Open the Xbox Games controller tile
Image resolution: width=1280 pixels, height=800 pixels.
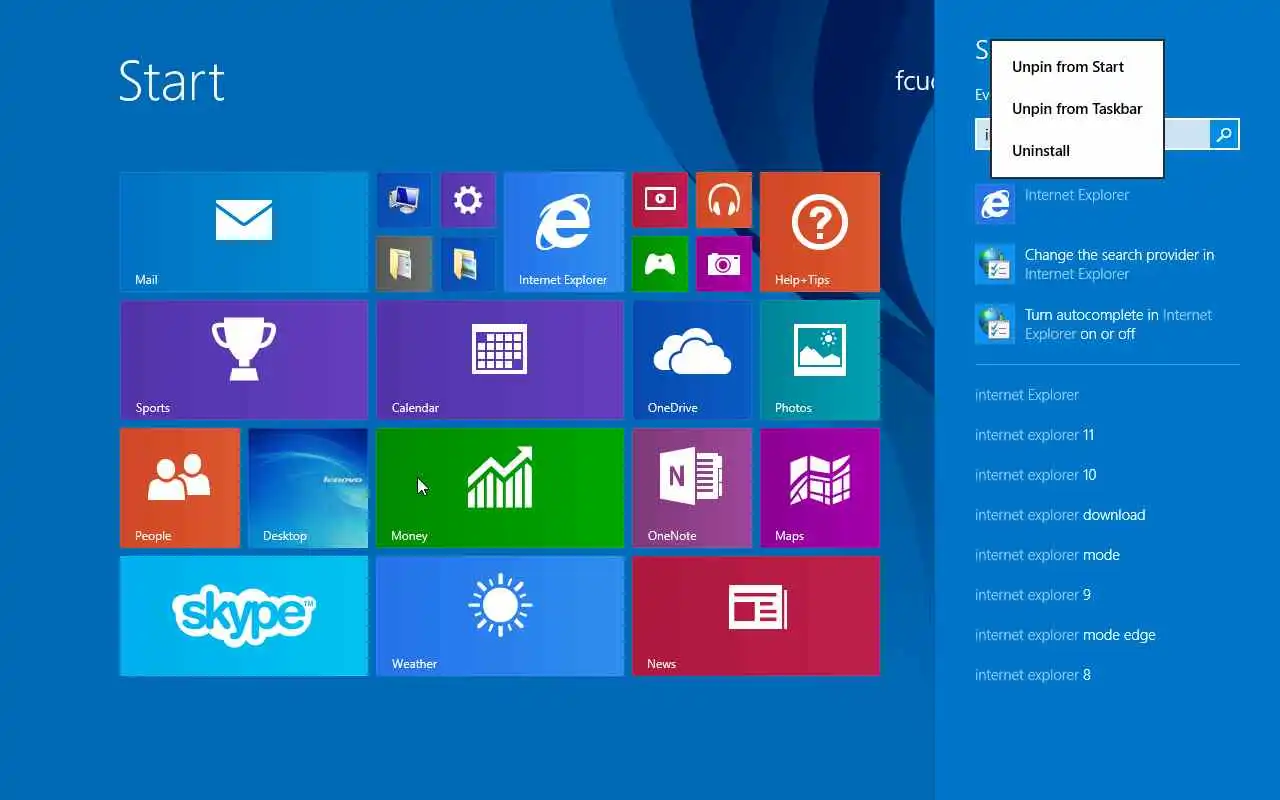[x=660, y=264]
